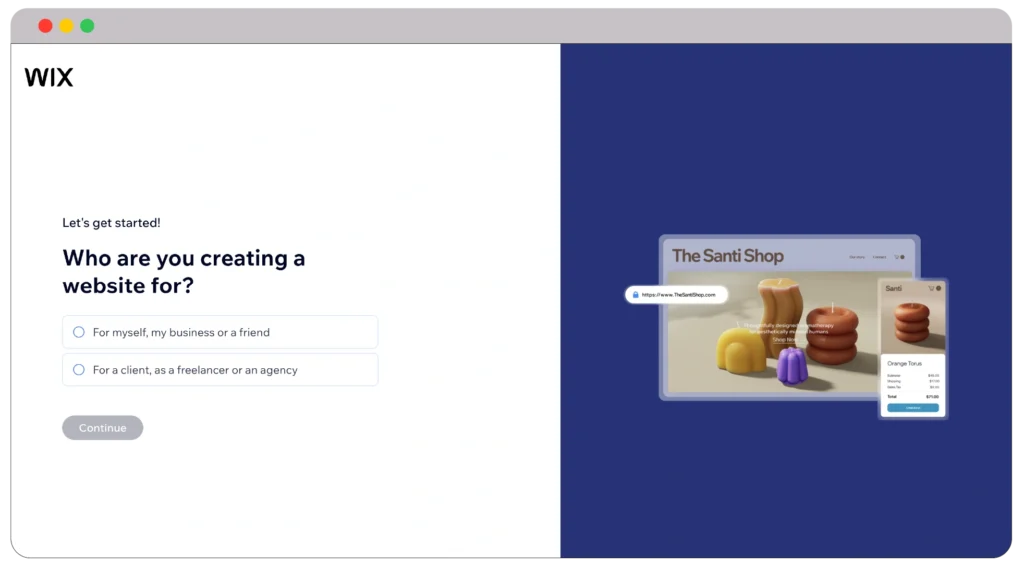Click the red close window button
Screen dimensions: 1024x567
coord(45,26)
